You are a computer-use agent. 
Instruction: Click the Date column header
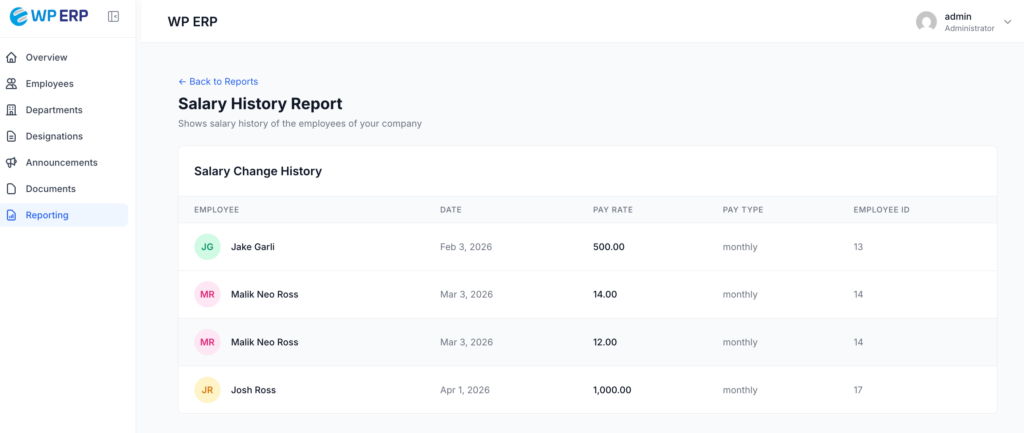[450, 210]
